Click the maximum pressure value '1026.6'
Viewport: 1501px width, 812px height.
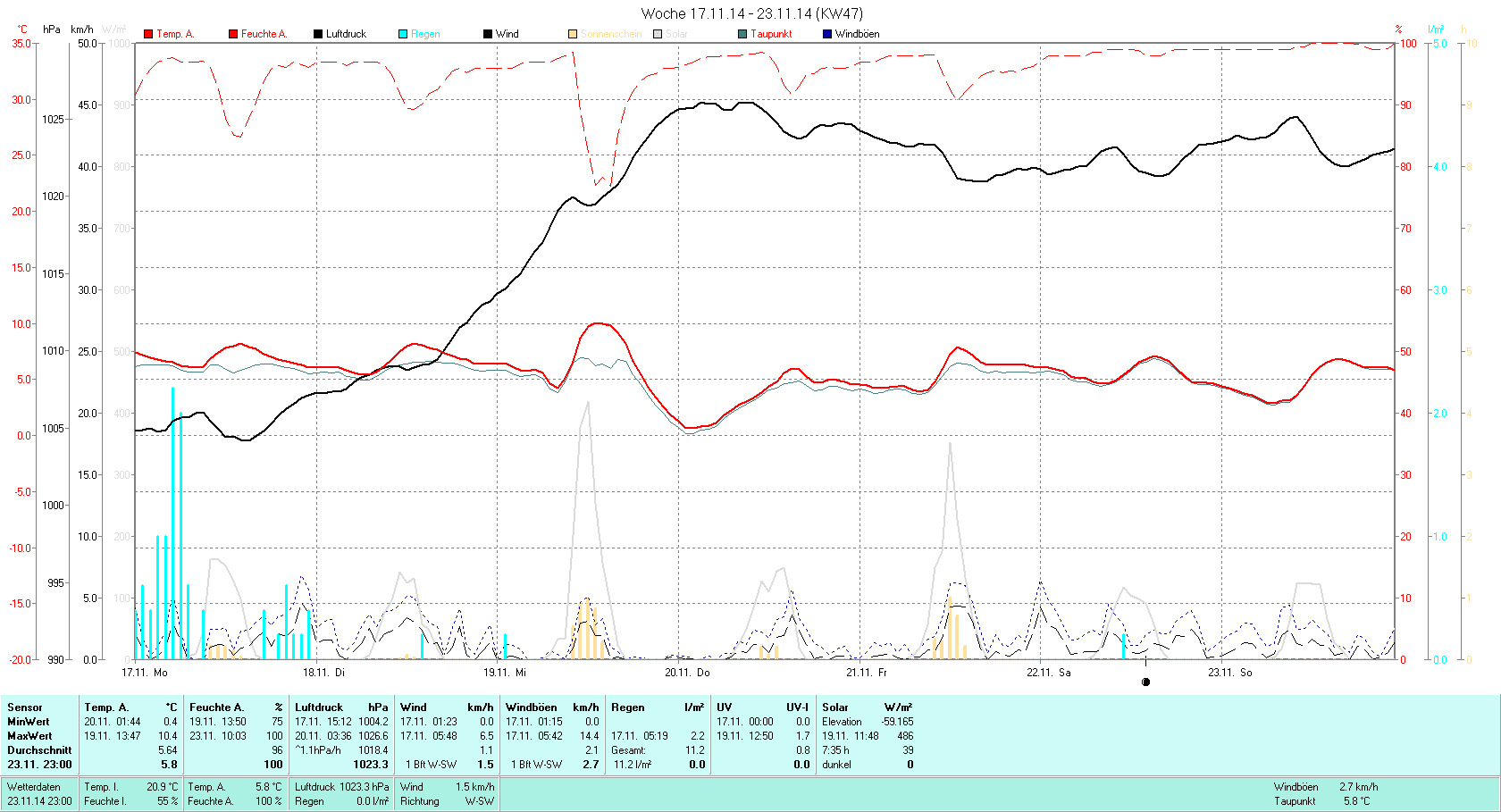(x=373, y=736)
